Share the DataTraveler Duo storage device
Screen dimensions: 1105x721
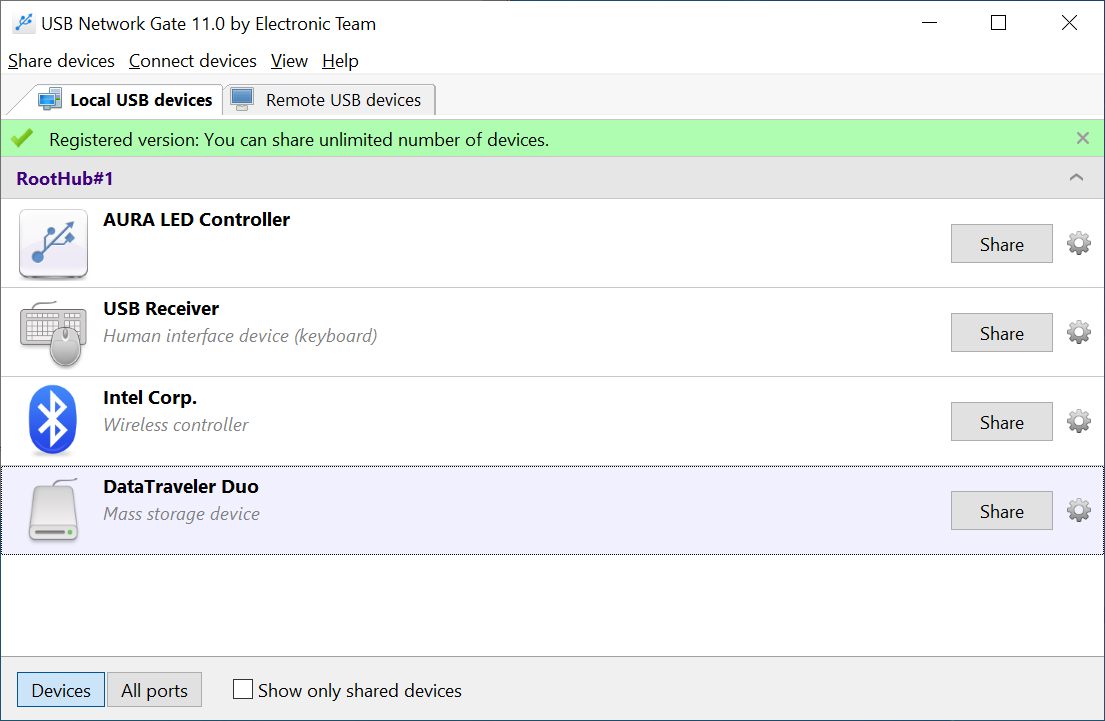coord(1001,511)
